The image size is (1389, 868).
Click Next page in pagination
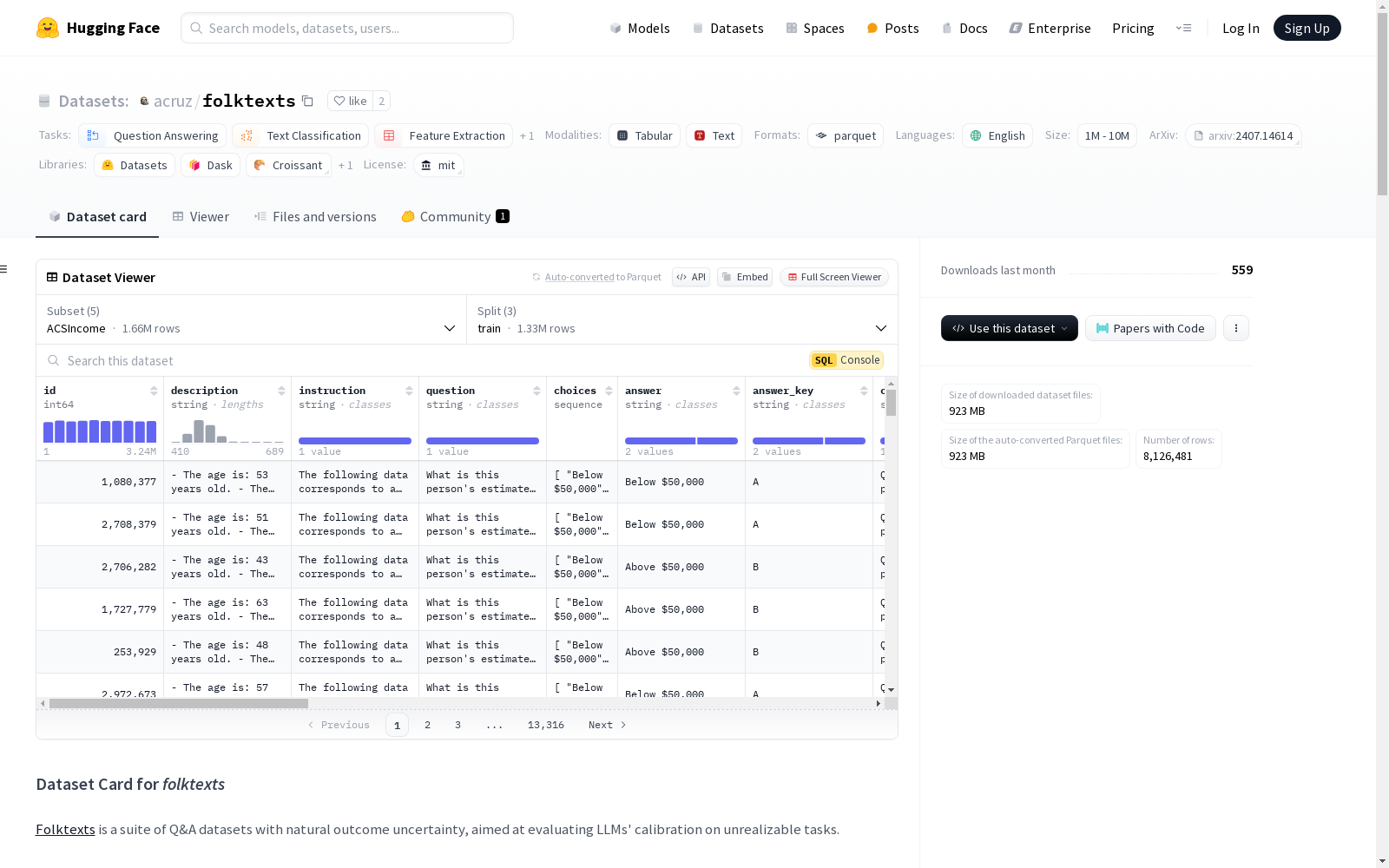[607, 725]
